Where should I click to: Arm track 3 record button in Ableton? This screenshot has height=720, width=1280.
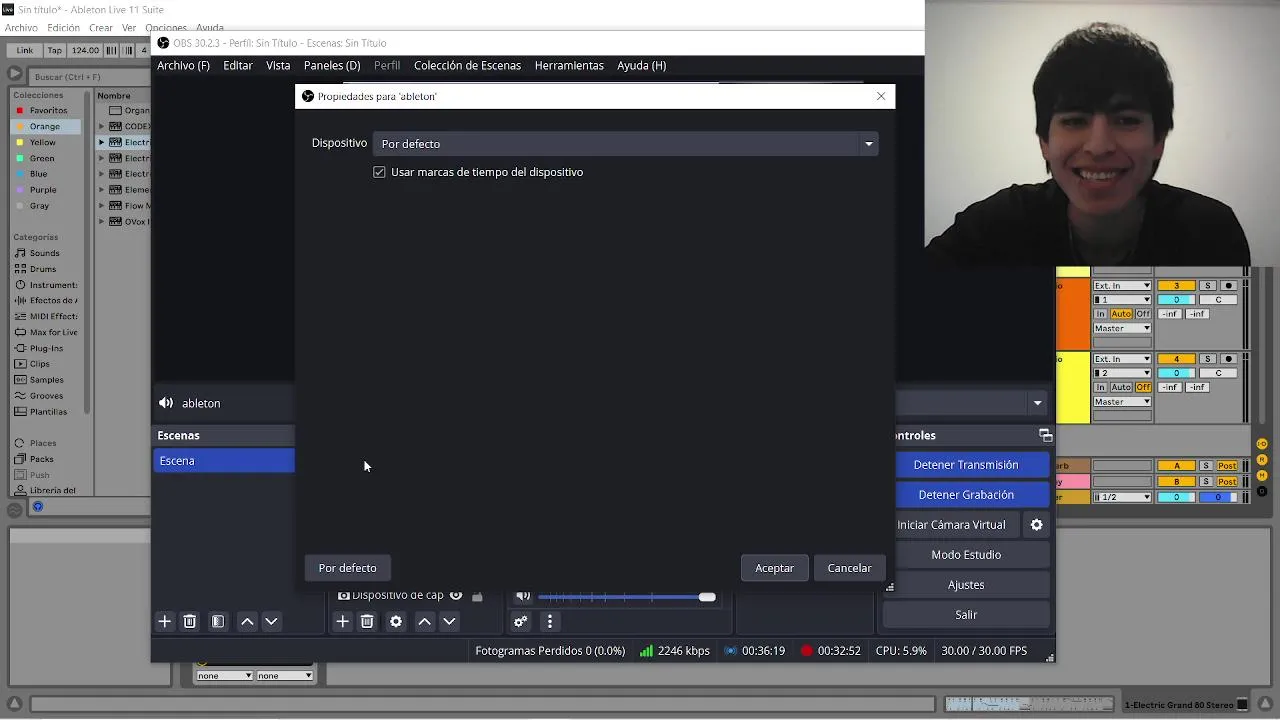[1229, 286]
